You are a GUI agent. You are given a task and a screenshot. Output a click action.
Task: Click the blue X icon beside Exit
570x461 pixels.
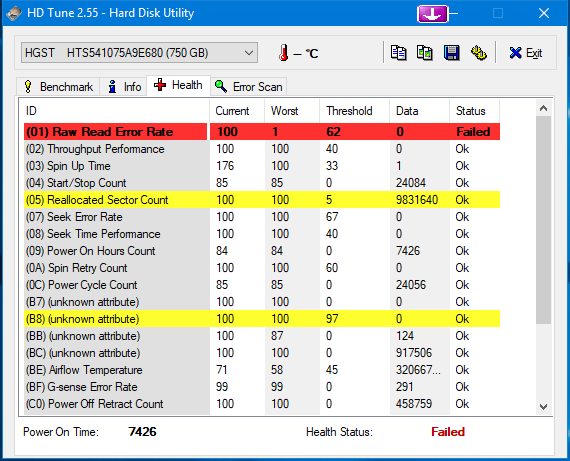pyautogui.click(x=515, y=53)
